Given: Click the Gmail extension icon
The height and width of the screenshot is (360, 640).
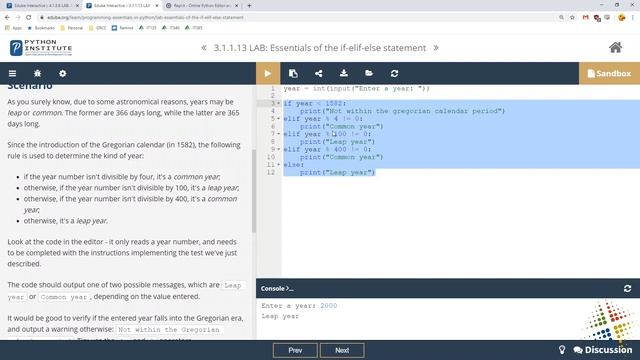Looking at the screenshot, I should pos(586,18).
